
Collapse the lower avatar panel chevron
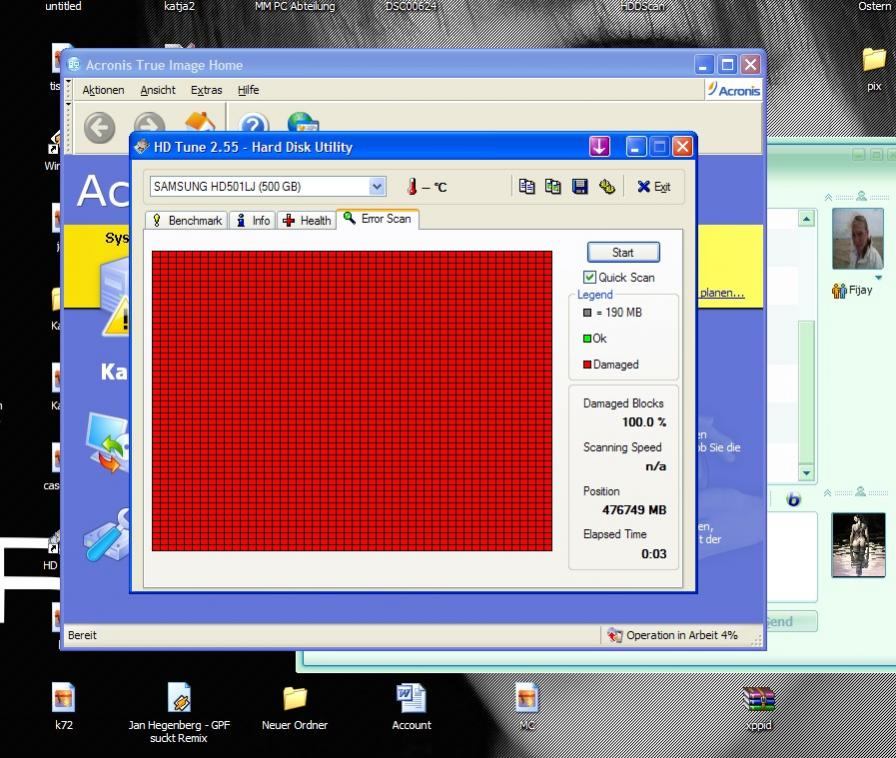(827, 493)
